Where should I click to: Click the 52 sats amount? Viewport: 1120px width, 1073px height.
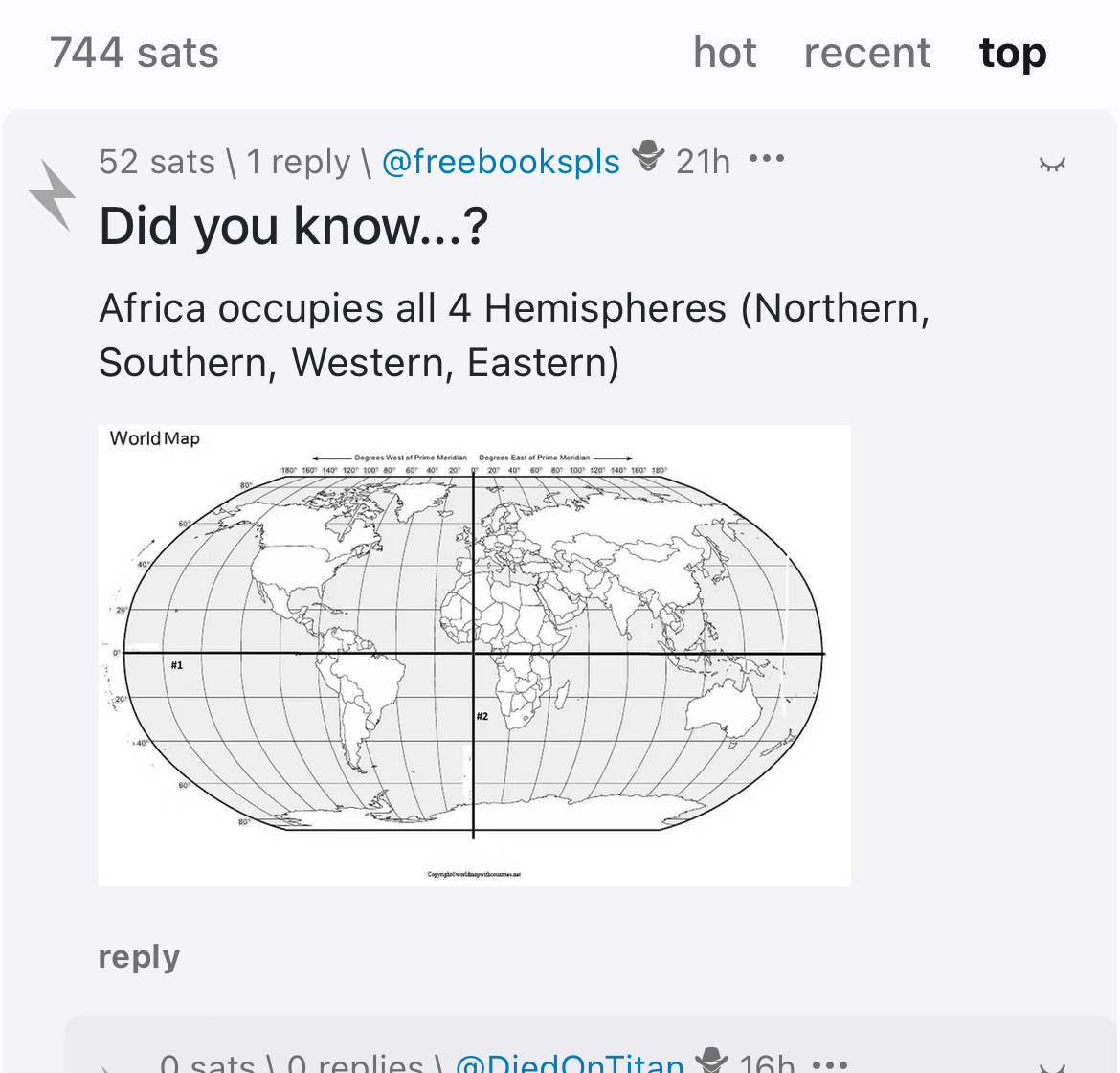[x=156, y=162]
